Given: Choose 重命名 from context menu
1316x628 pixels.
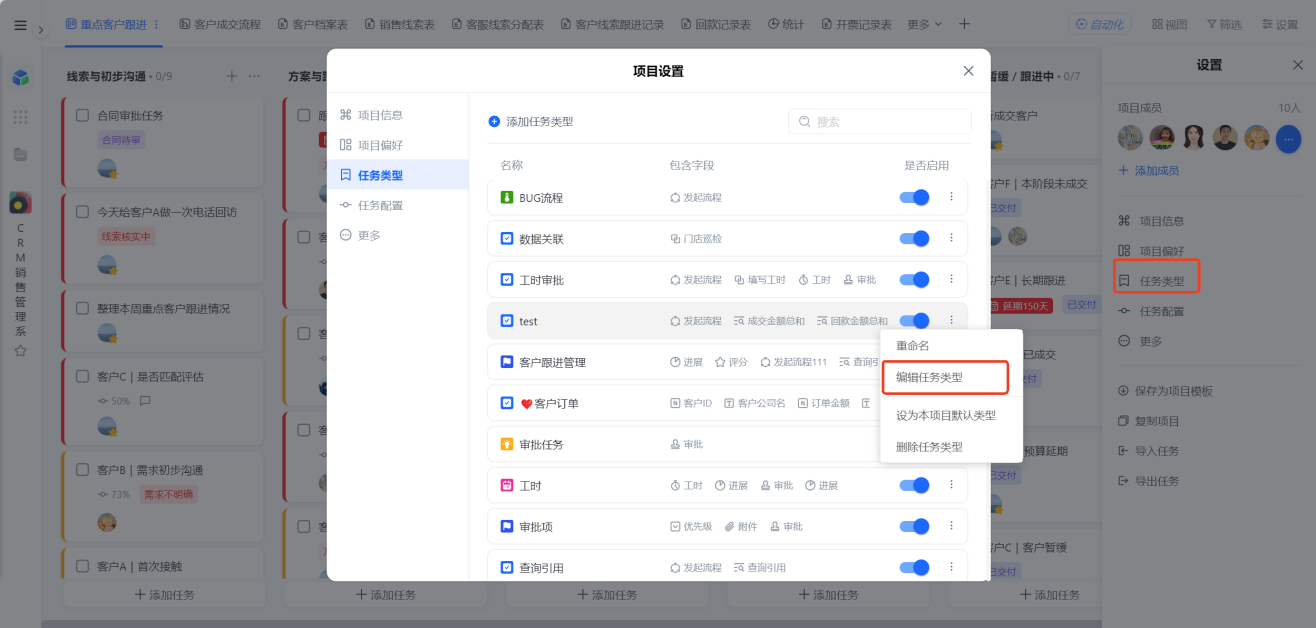Looking at the screenshot, I should pos(913,346).
